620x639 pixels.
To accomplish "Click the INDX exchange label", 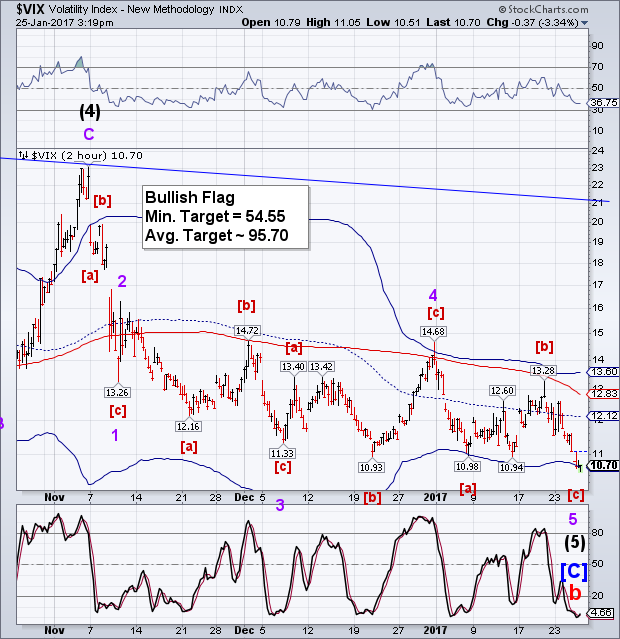I will (x=231, y=9).
